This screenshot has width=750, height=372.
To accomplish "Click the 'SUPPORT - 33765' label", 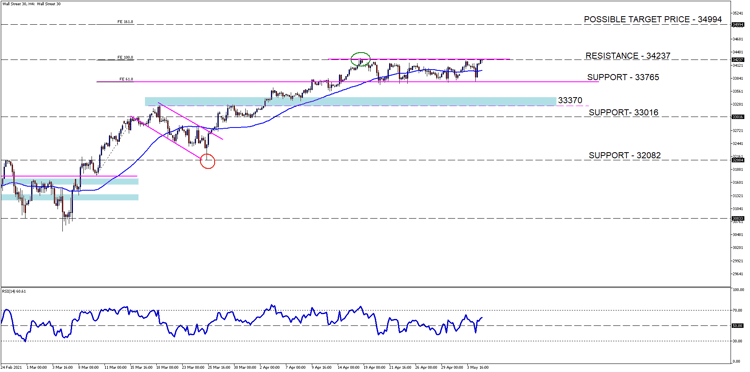I will click(623, 77).
